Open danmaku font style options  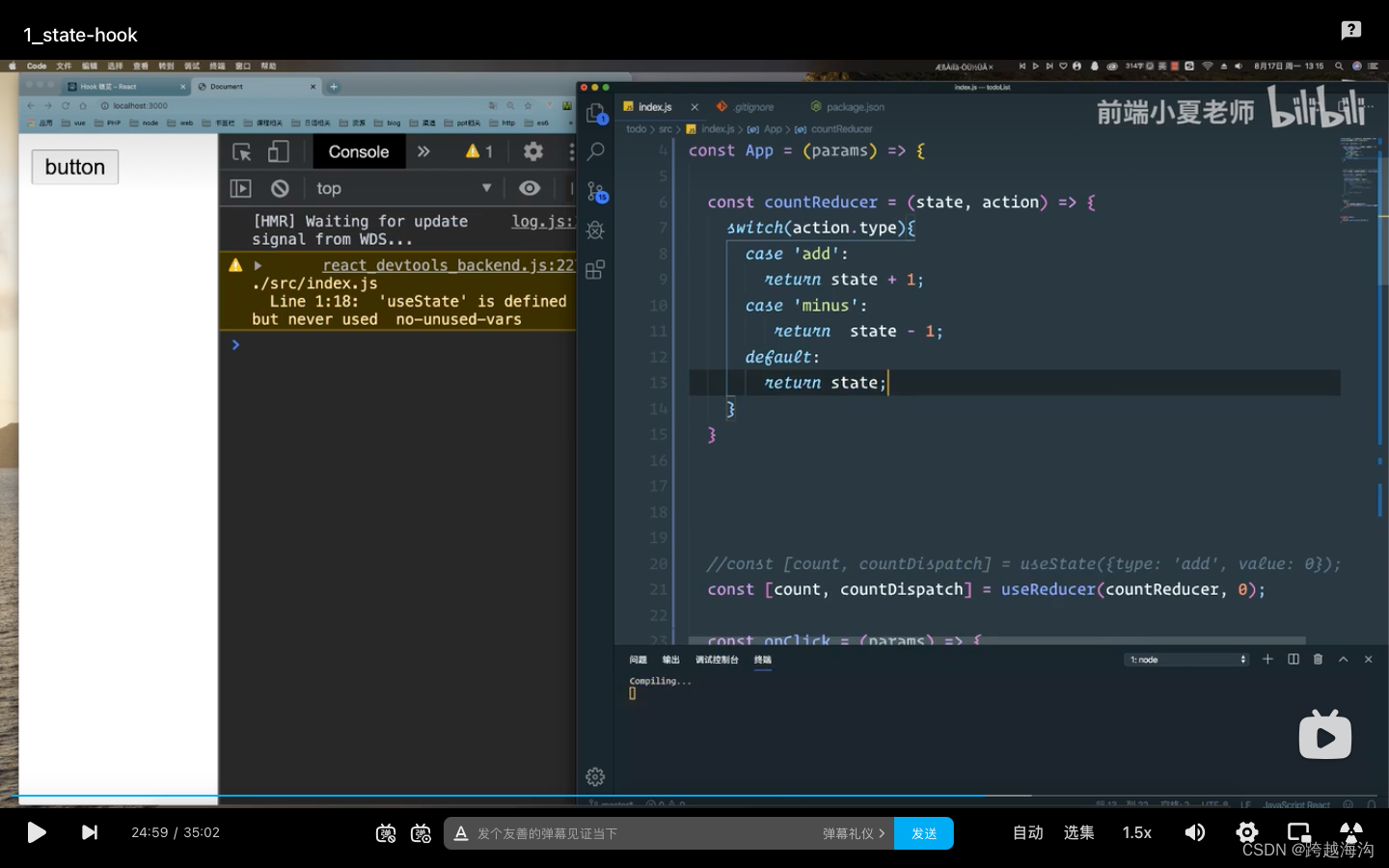click(461, 833)
